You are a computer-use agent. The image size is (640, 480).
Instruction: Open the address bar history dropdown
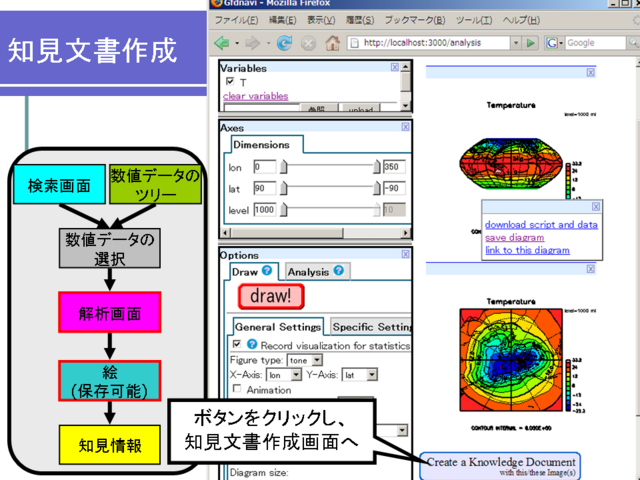click(x=516, y=43)
